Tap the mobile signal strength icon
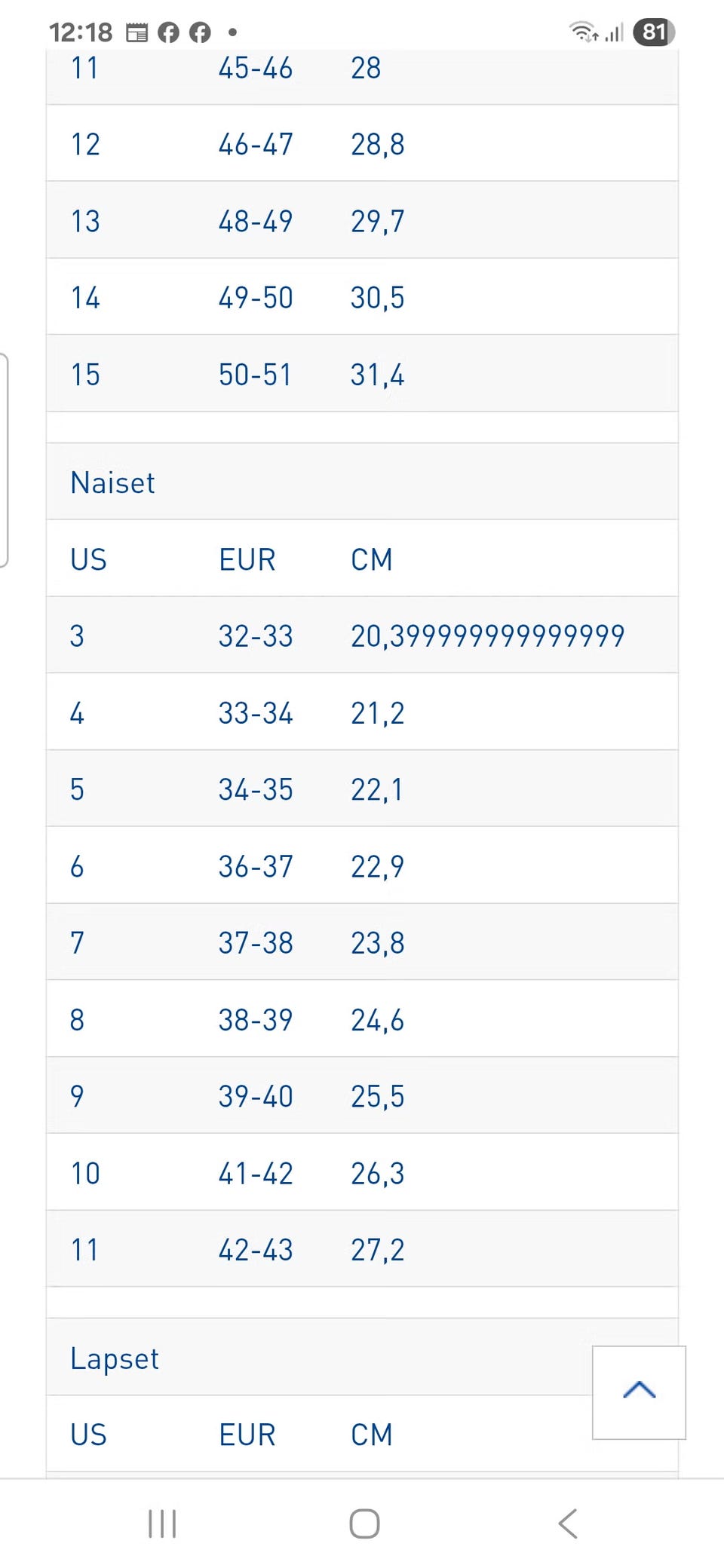Image resolution: width=724 pixels, height=1568 pixels. coord(615,32)
